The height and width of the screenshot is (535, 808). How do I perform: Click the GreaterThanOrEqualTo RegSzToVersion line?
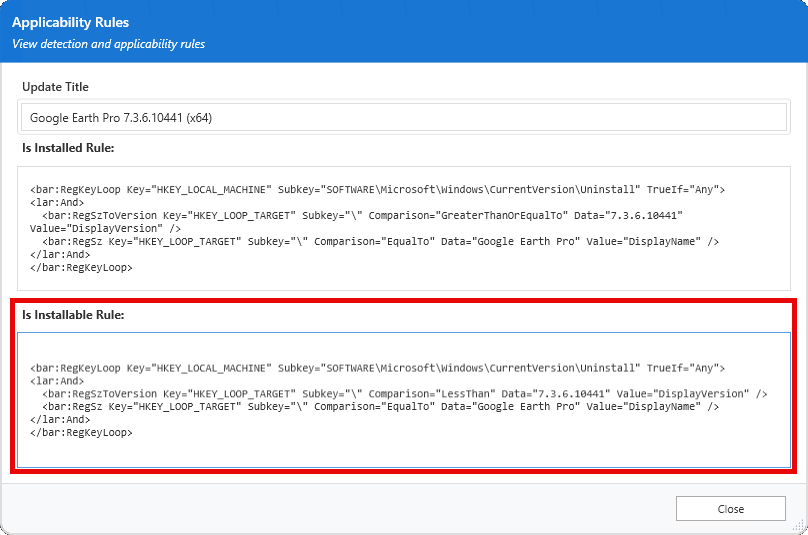click(361, 215)
